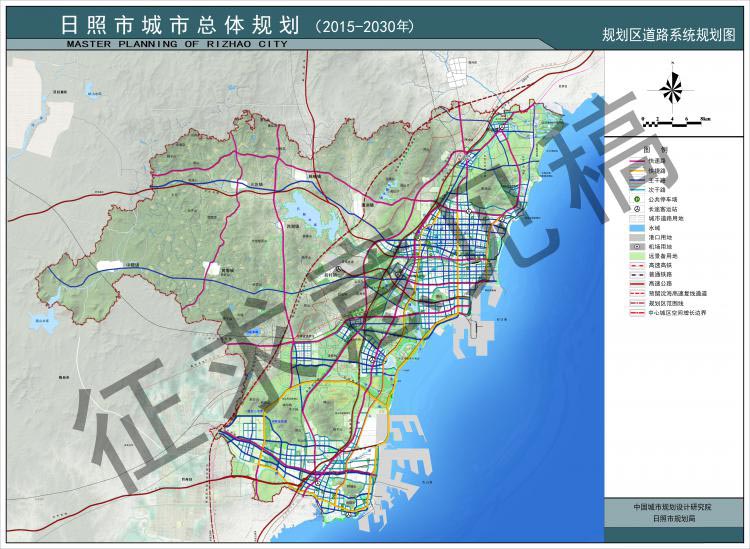Screen dimensions: 750x549
Task: Click the 远景备用地 green color swatch
Action: 636,257
